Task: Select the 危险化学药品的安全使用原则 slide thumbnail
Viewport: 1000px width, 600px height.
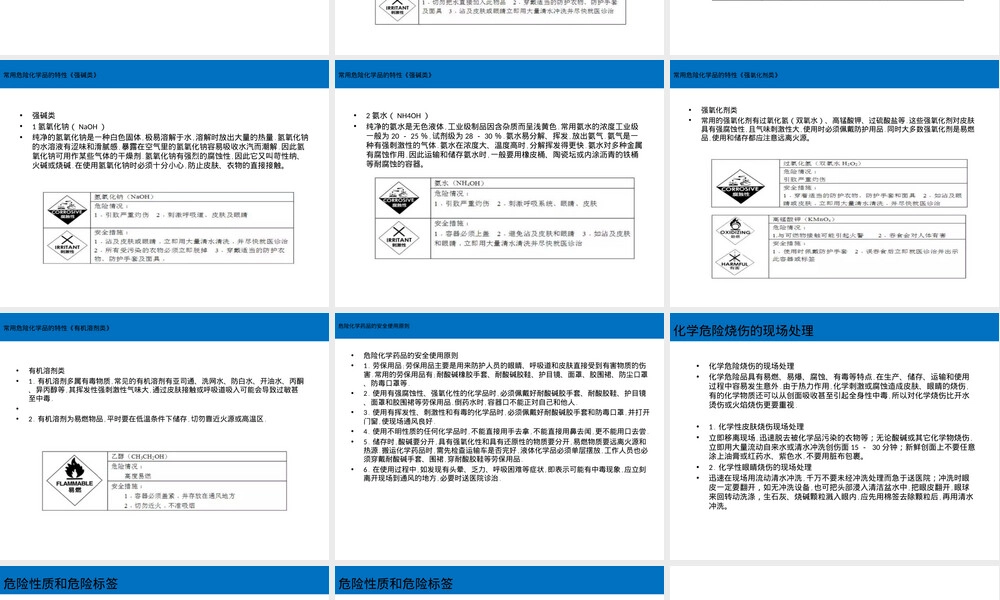Action: 499,436
